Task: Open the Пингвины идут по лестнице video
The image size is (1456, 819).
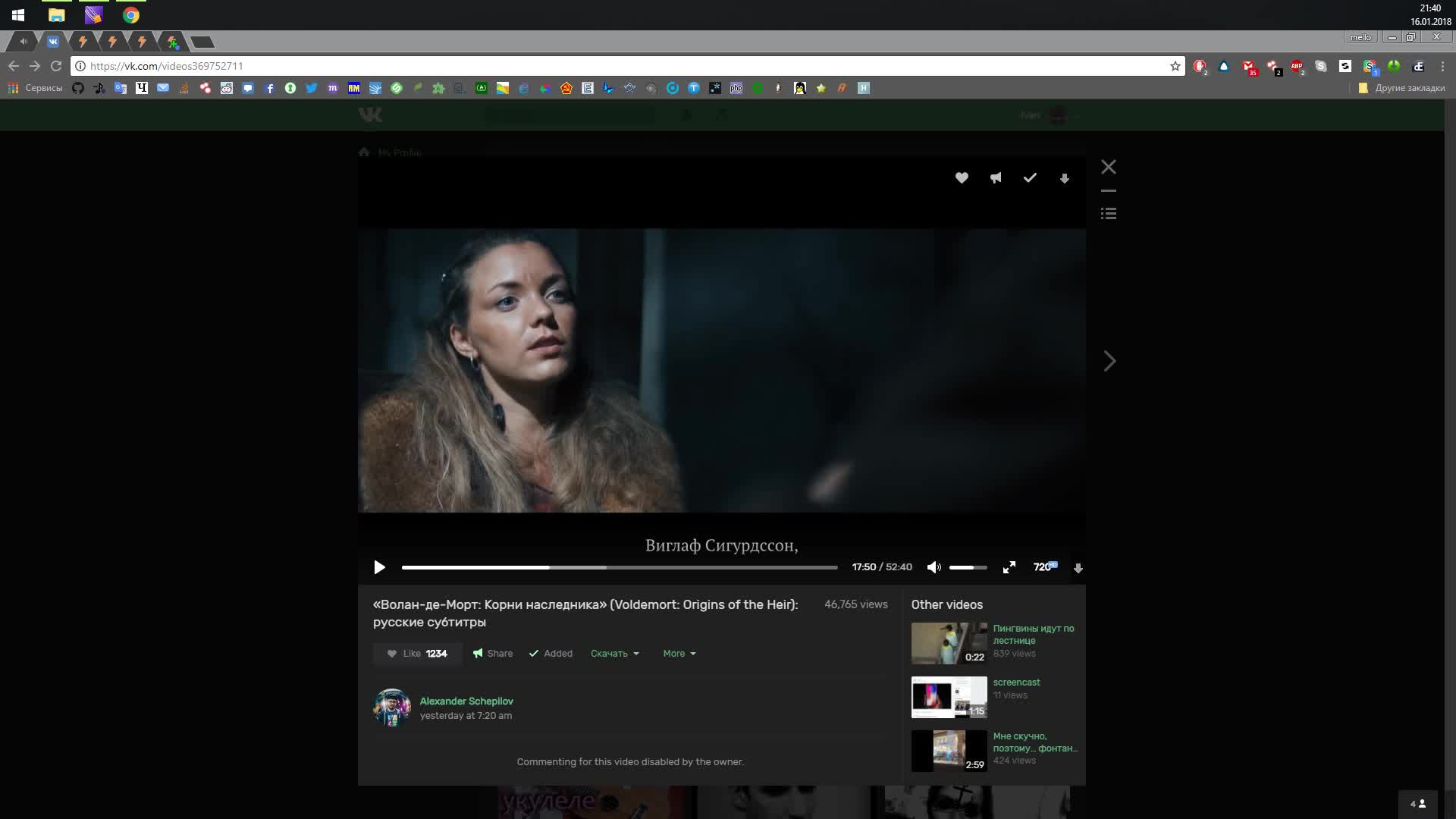Action: click(x=1034, y=634)
